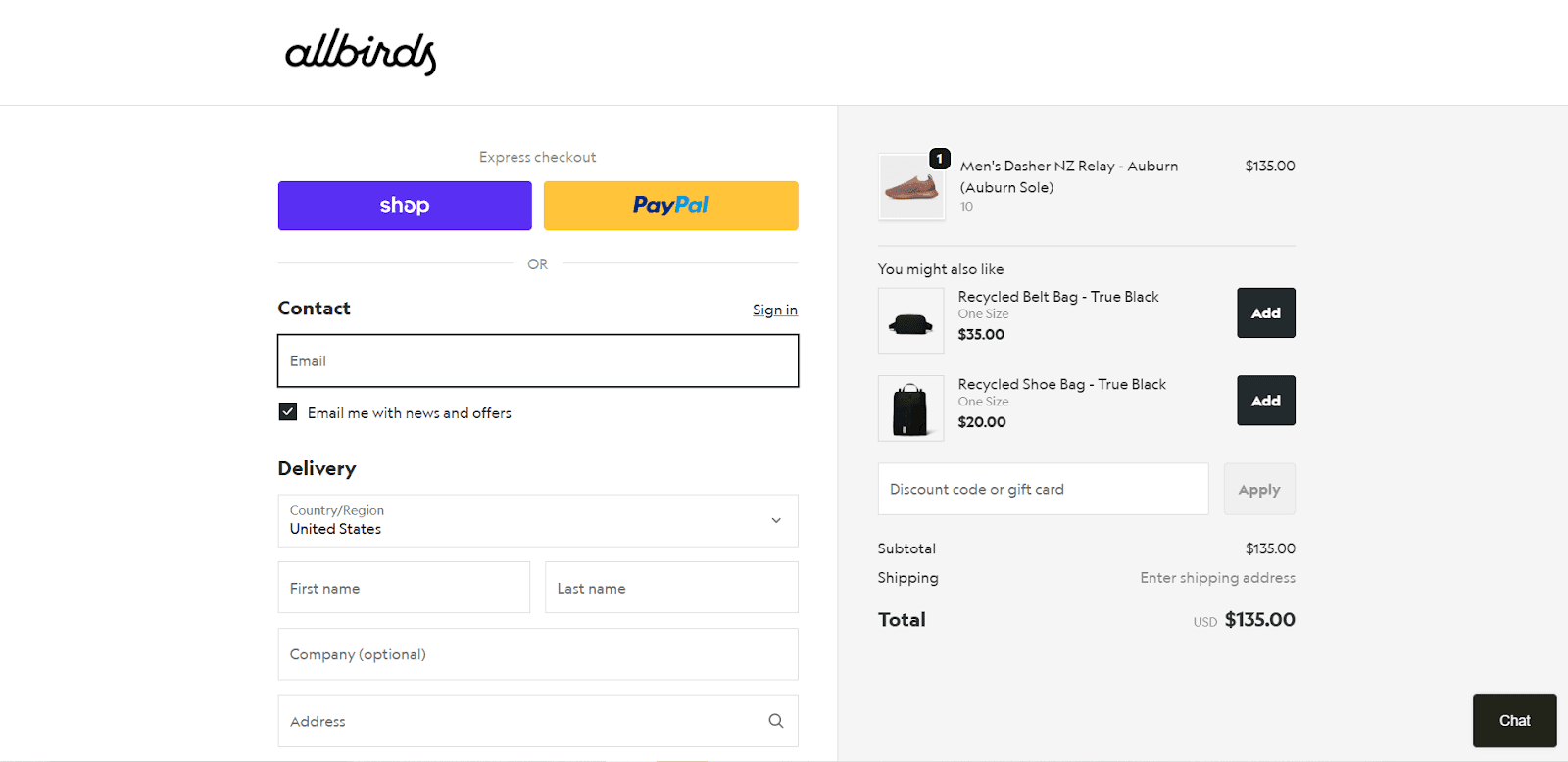Add Recycled Shoe Bag to order

click(x=1266, y=401)
